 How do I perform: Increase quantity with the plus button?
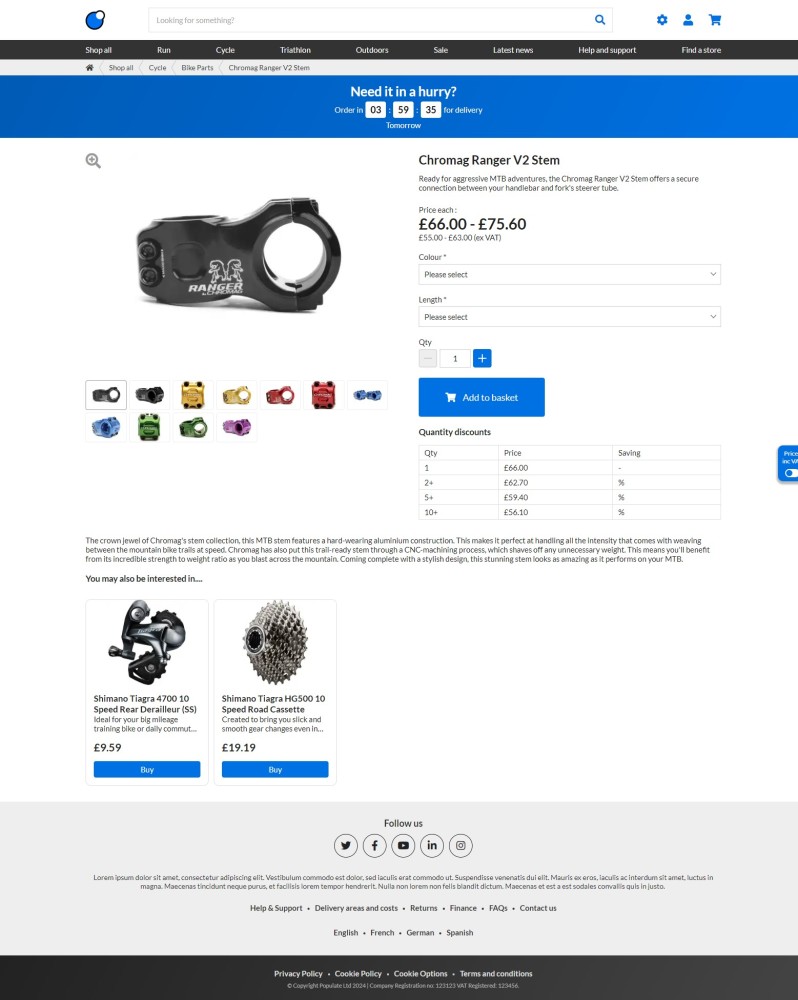click(x=482, y=358)
